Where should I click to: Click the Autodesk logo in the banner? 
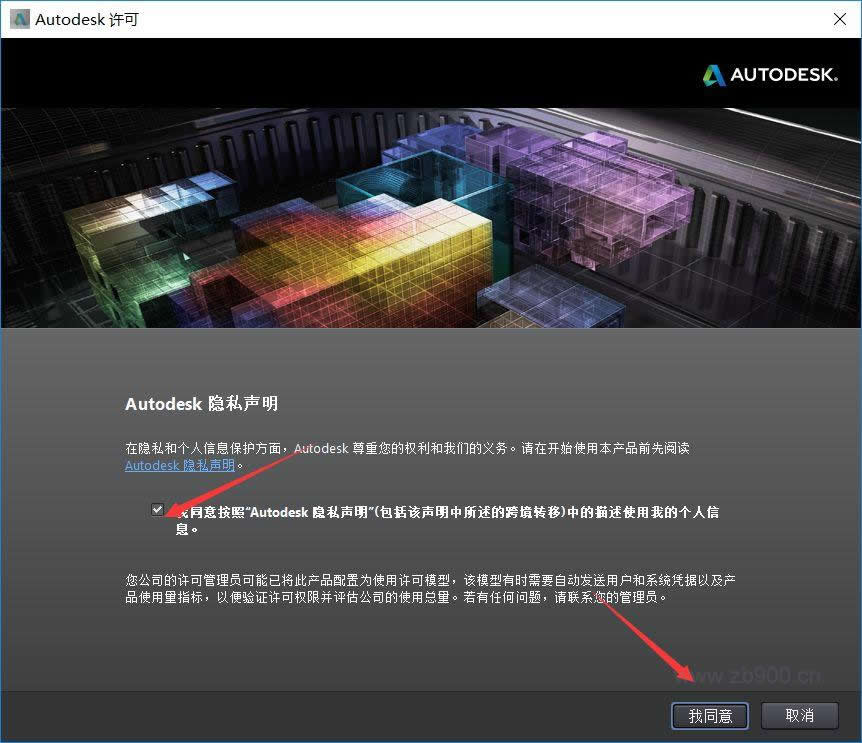[x=770, y=74]
